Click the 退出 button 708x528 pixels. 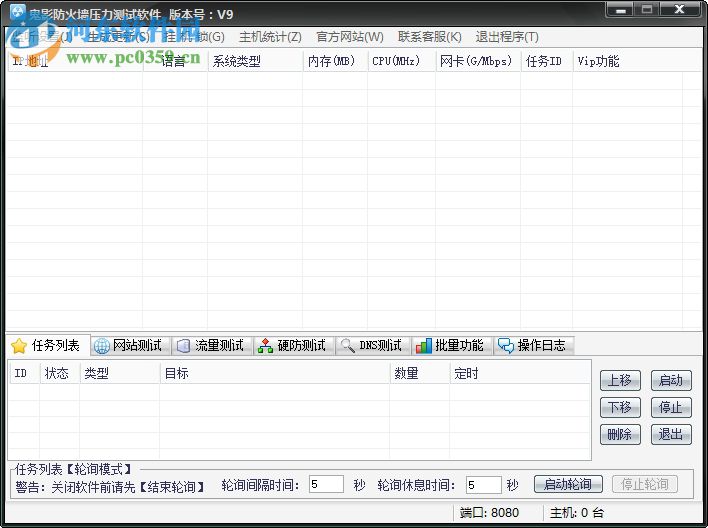click(x=671, y=435)
